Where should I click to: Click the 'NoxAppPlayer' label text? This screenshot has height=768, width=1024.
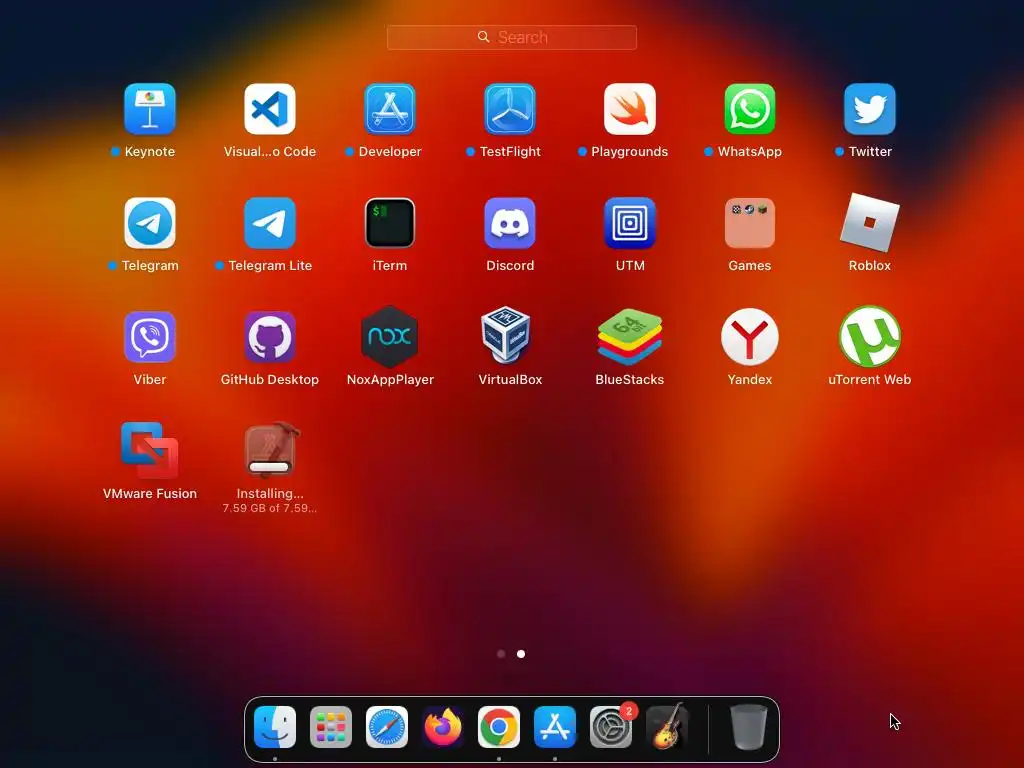tap(390, 379)
